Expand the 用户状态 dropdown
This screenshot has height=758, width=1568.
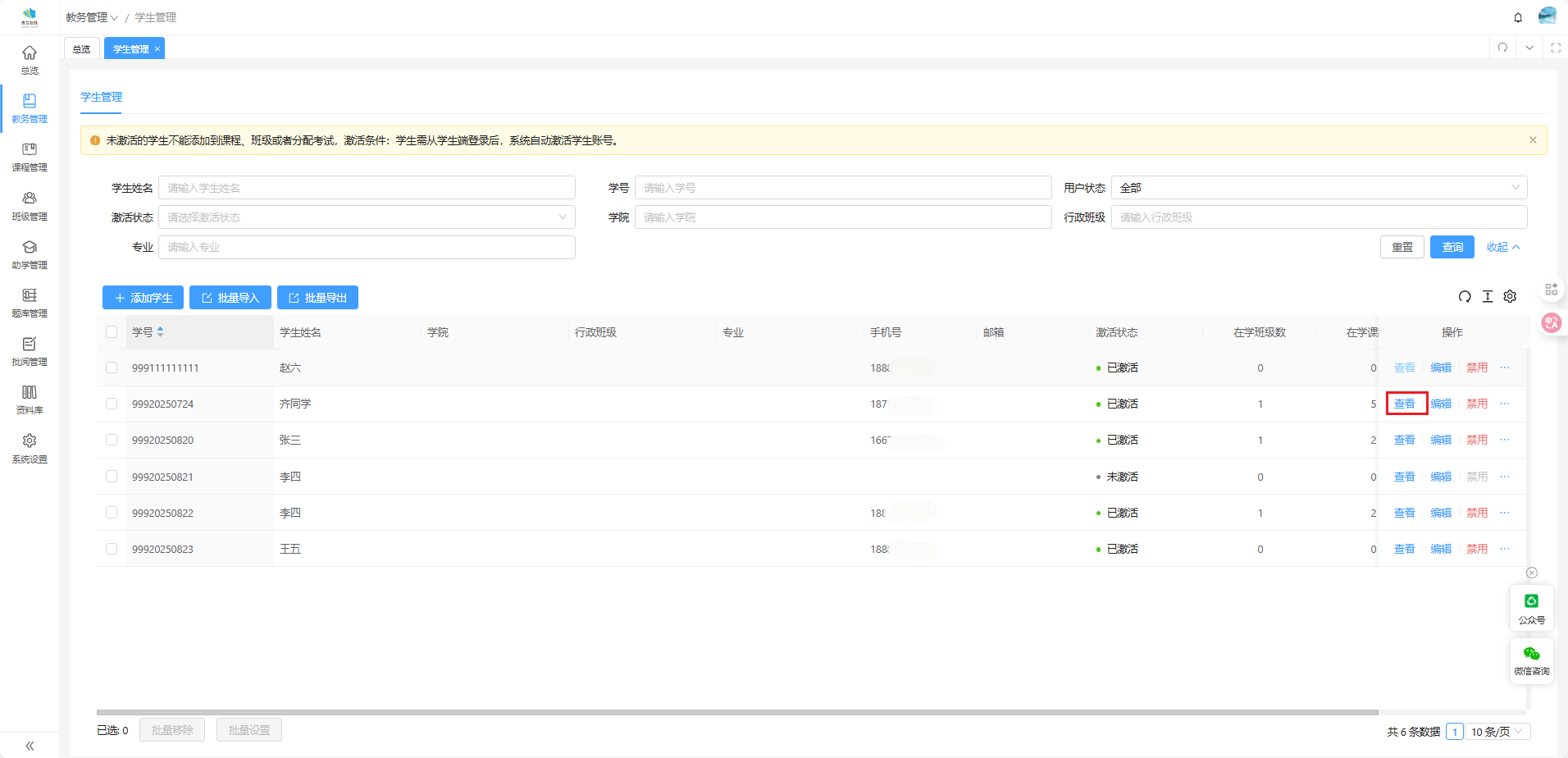pos(1319,188)
